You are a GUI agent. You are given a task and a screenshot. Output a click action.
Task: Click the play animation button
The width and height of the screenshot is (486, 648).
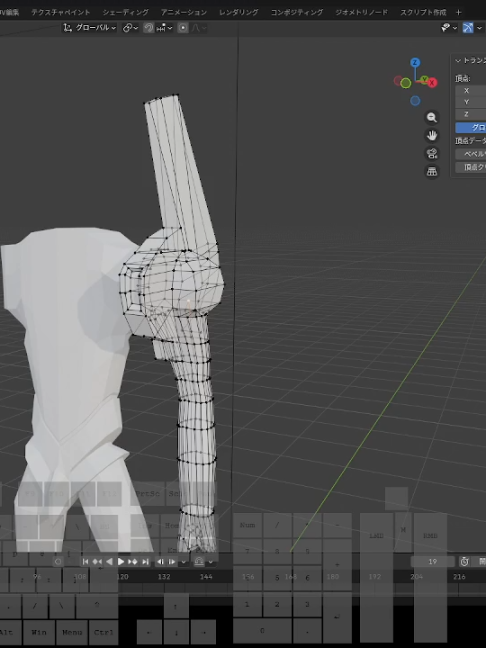coord(121,562)
